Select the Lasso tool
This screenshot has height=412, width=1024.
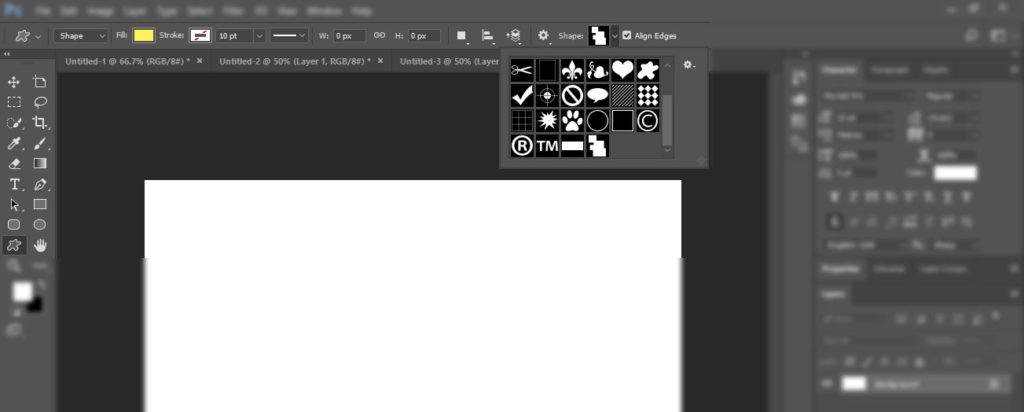pos(40,102)
